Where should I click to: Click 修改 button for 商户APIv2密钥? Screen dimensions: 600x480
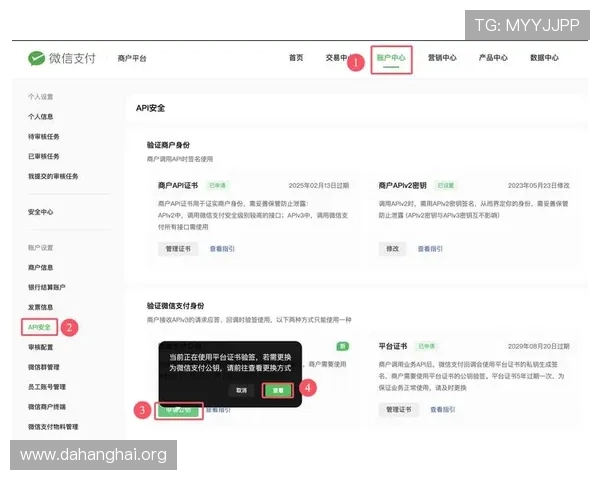click(x=392, y=249)
